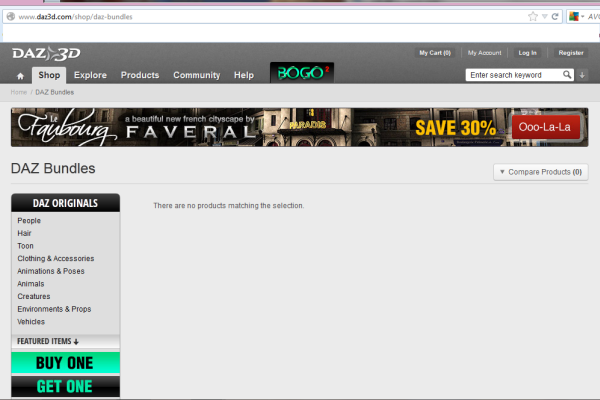Screen dimensions: 600x400
Task: Click the BOGO promotion tab
Action: coord(302,72)
